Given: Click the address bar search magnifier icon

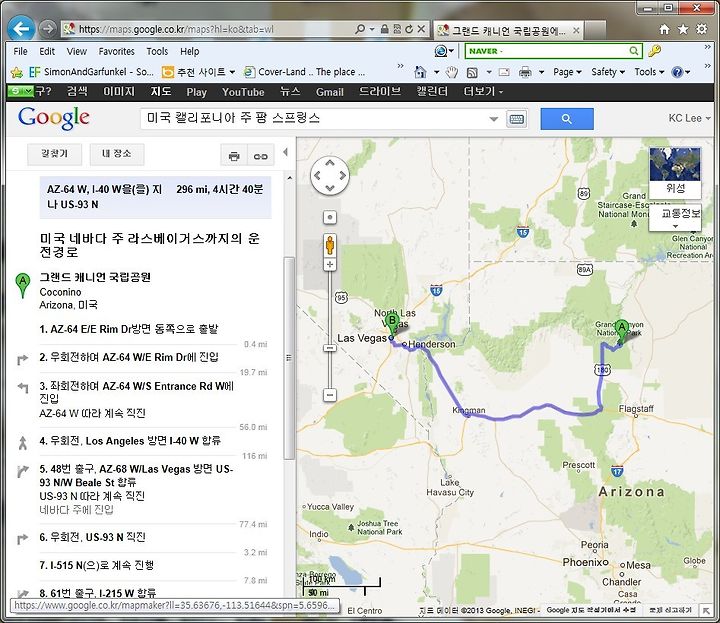Looking at the screenshot, I should (360, 29).
